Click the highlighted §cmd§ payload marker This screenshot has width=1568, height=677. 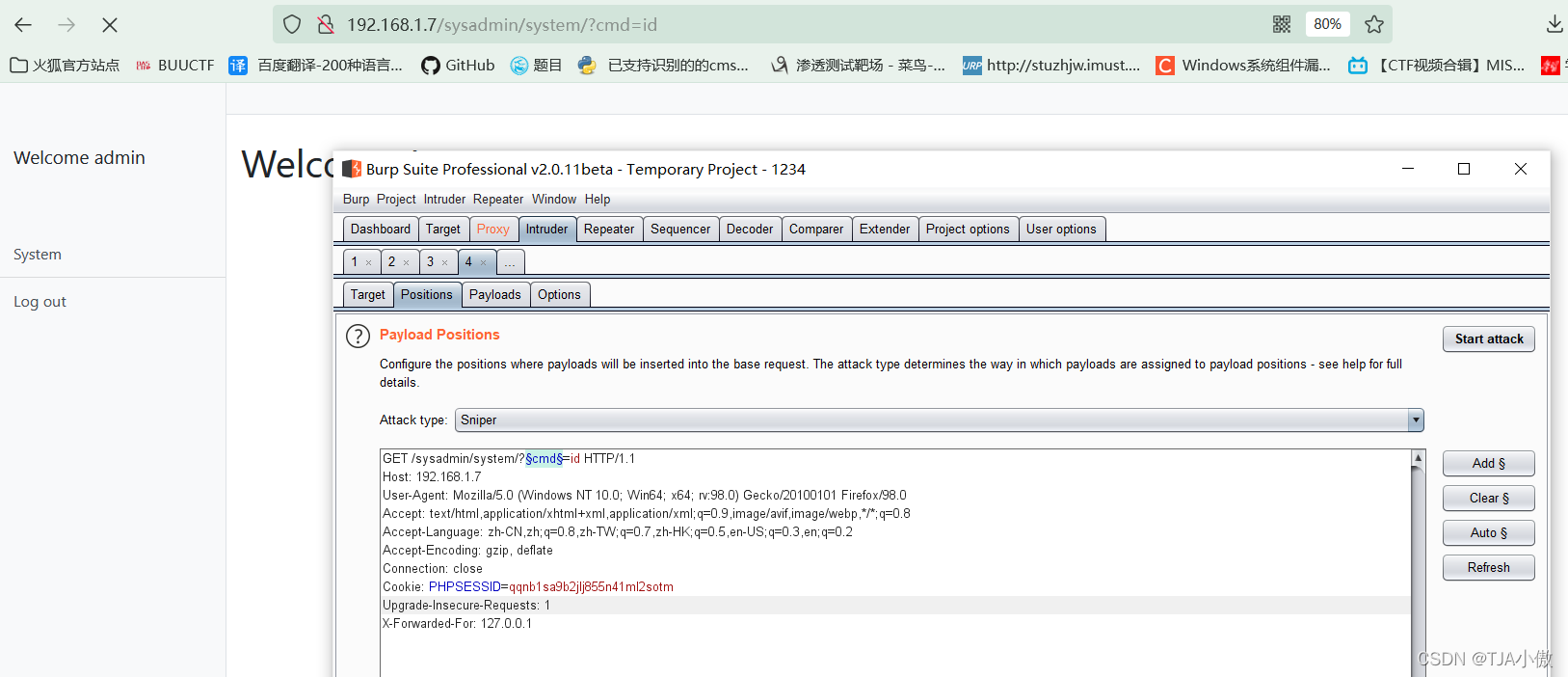tap(545, 459)
